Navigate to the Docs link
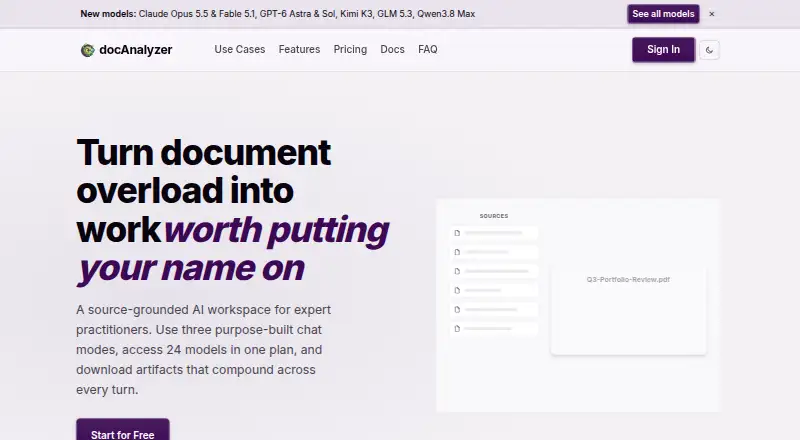 (392, 50)
